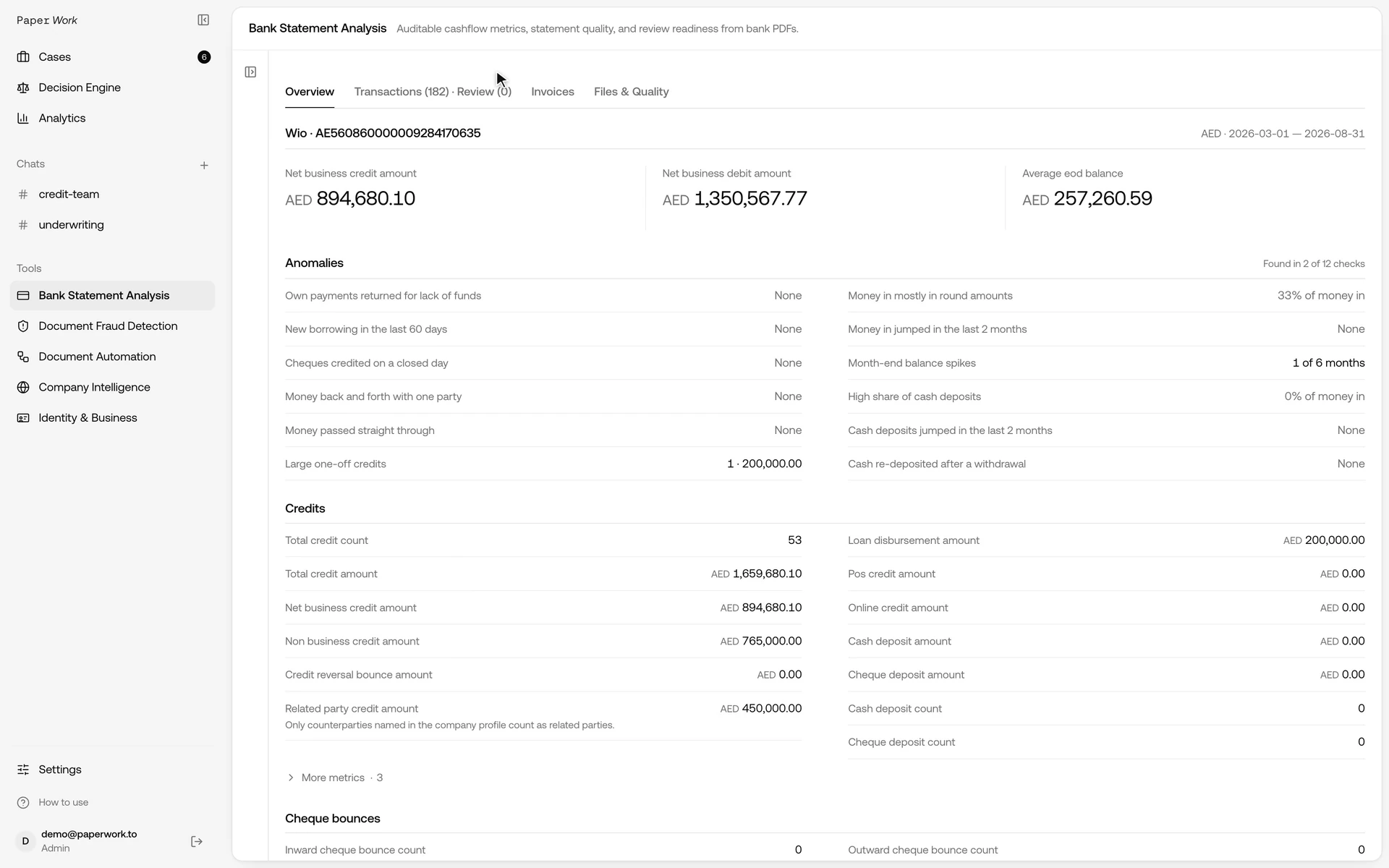1389x868 pixels.
Task: Click the Large one-off credits value 1 · 200,000.00
Action: 764,464
